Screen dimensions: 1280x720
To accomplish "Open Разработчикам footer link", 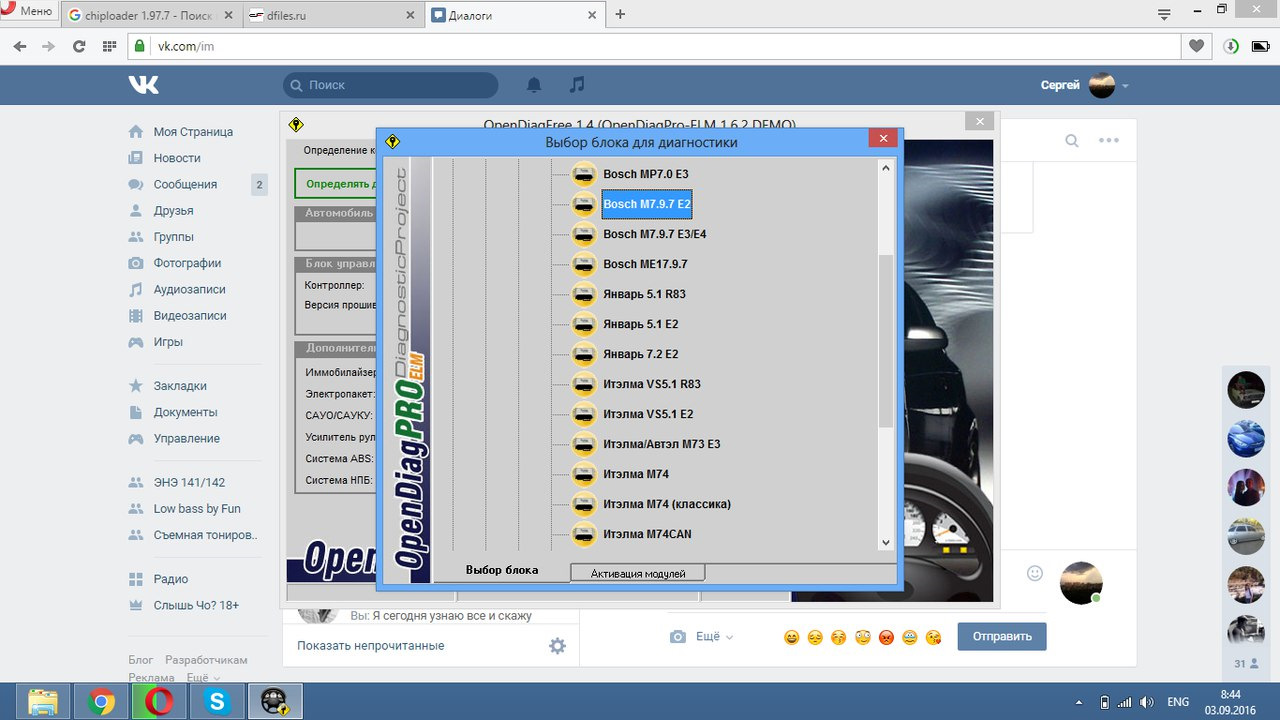I will (x=206, y=660).
